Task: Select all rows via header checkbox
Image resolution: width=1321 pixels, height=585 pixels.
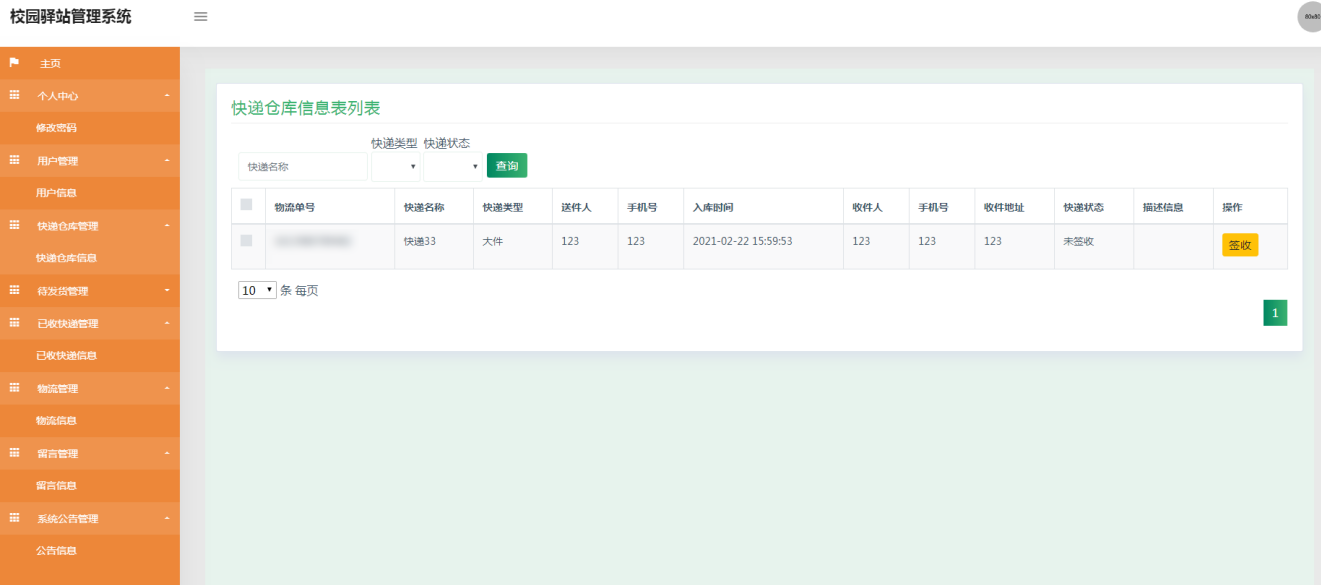Action: click(246, 204)
